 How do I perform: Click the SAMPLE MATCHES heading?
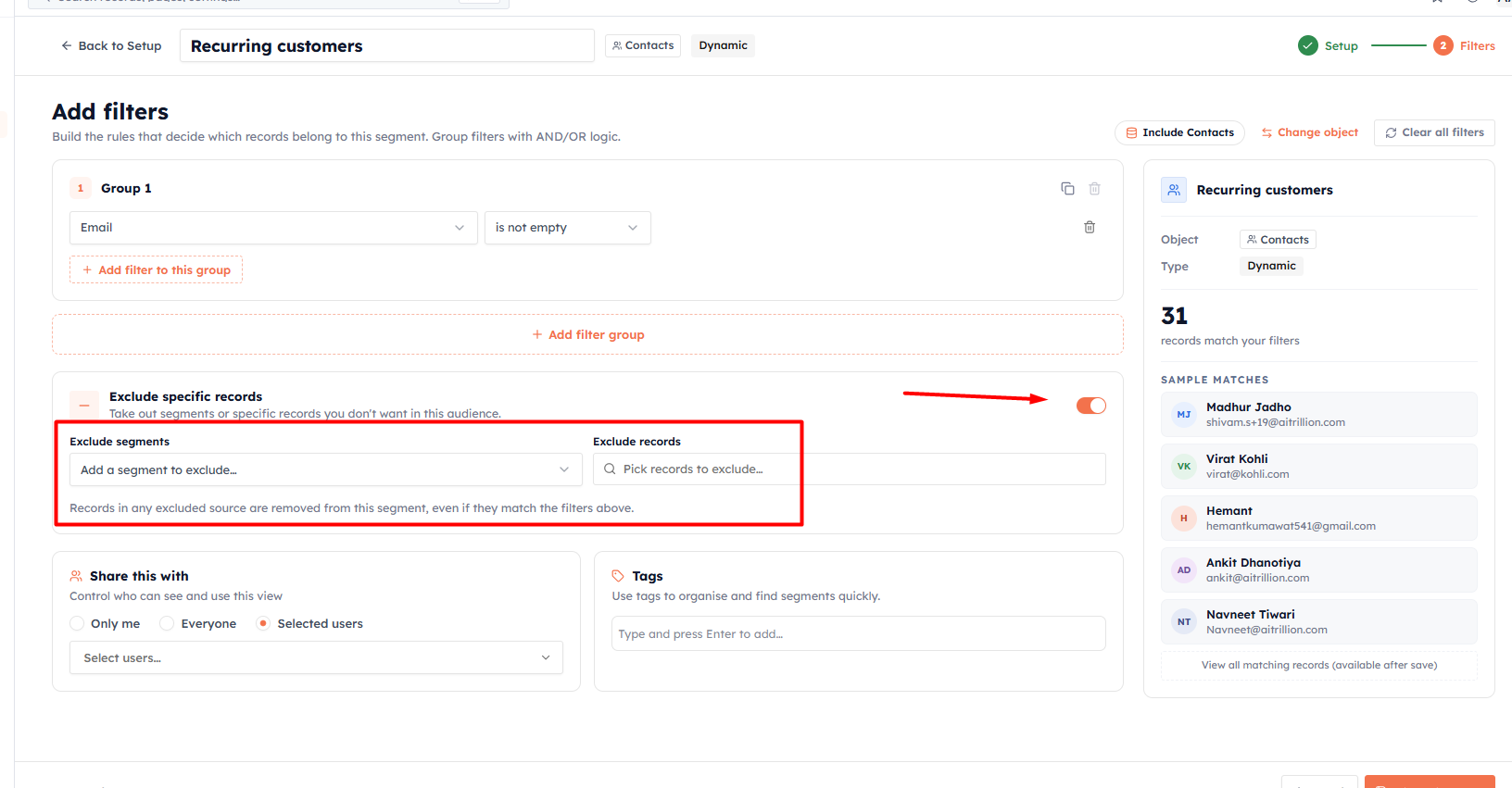tap(1215, 380)
